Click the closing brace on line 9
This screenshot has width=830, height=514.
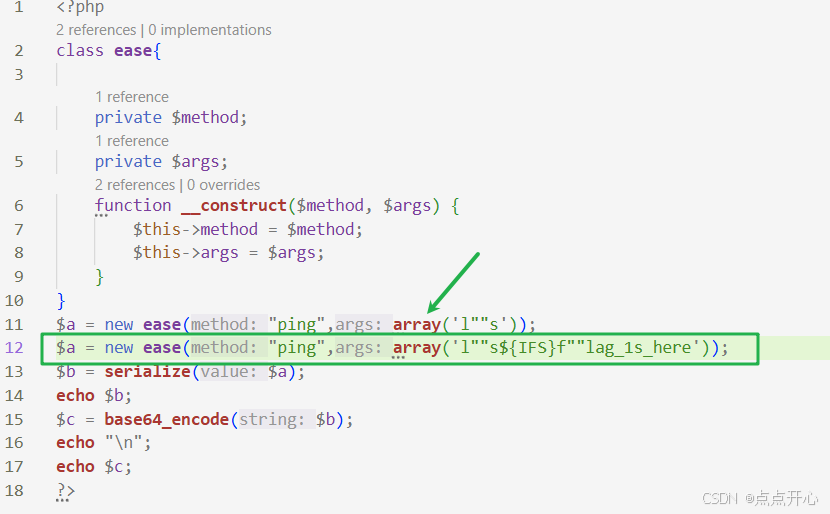pyautogui.click(x=100, y=277)
